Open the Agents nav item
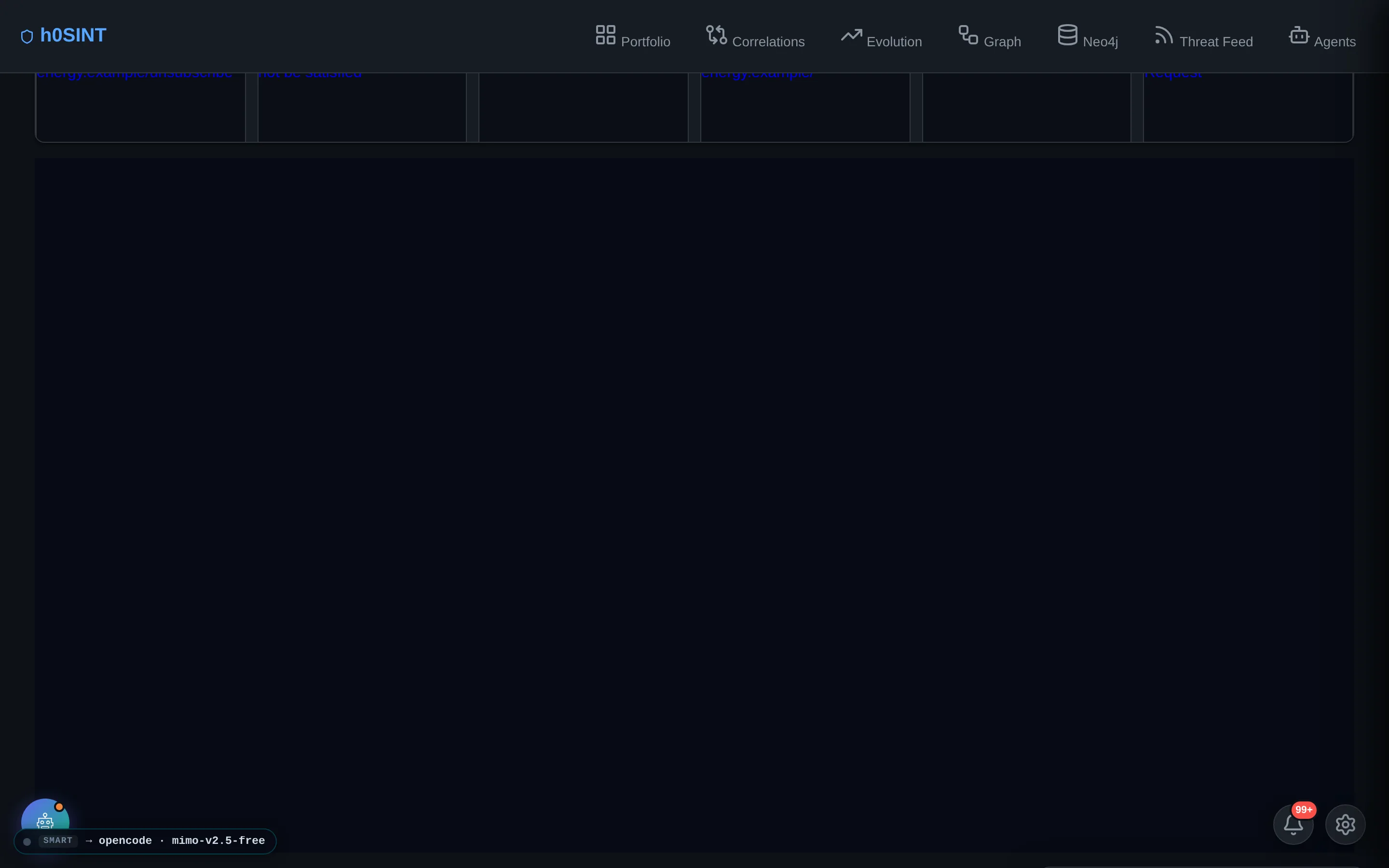Screen dimensions: 1389x868 tap(1322, 36)
